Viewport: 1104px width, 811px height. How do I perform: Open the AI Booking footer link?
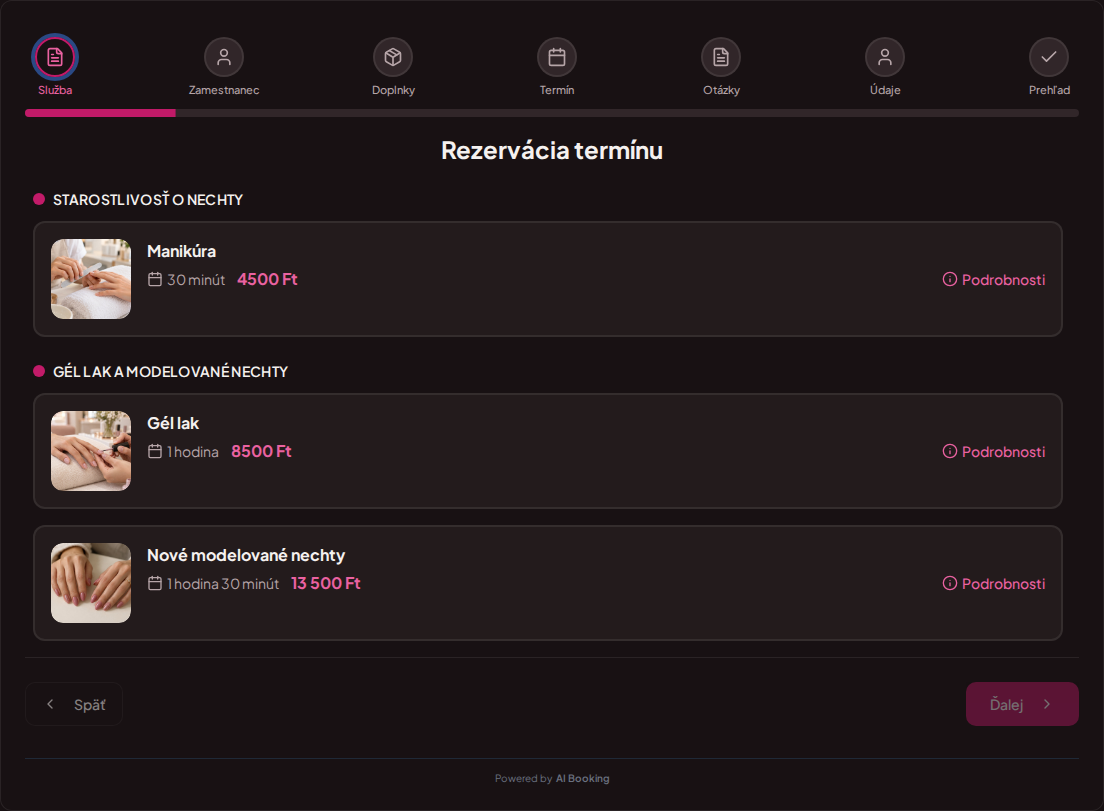pyautogui.click(x=582, y=779)
